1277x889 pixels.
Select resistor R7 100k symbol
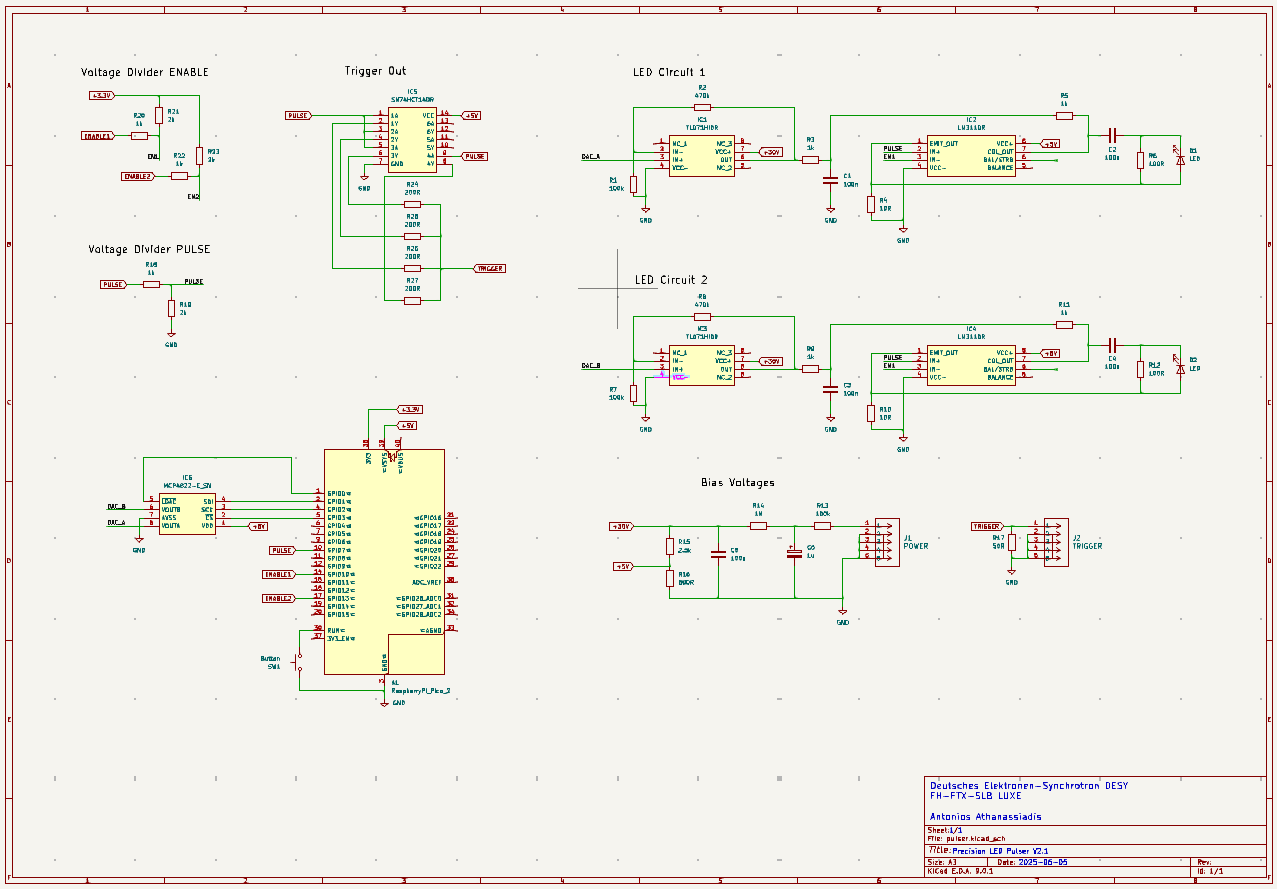pyautogui.click(x=633, y=393)
